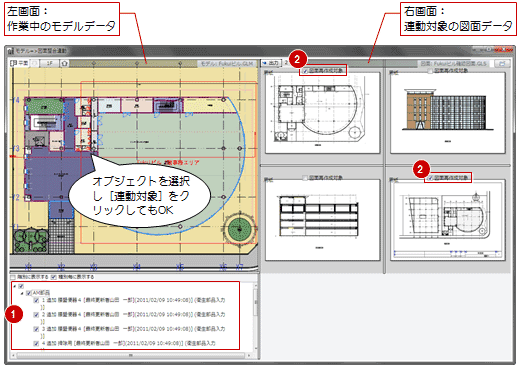Select item 4 追加 掃除用 entry
519x365 pixels.
click(128, 343)
